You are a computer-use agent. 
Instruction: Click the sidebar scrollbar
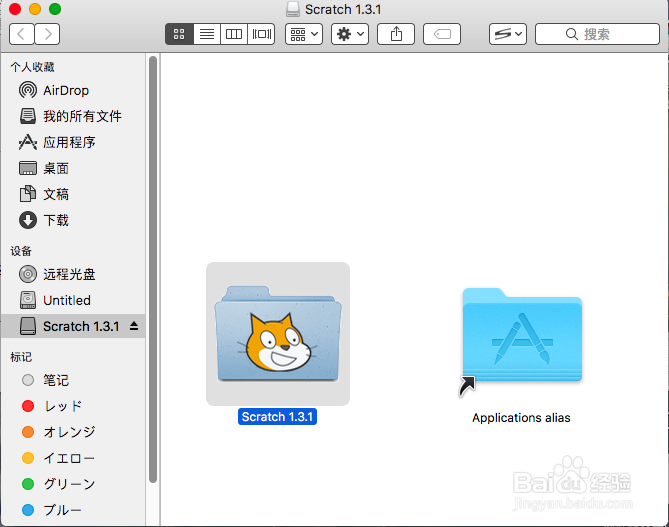point(153,270)
